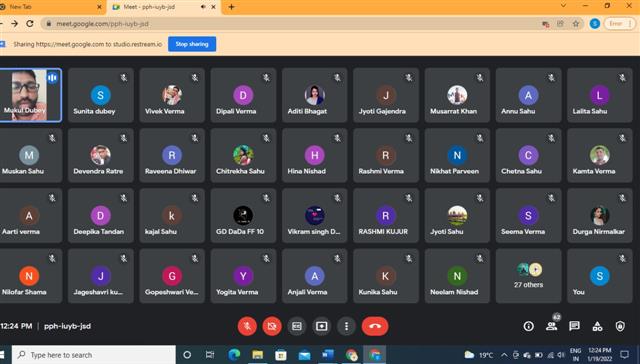Bookmark this page with star icon

(x=576, y=24)
